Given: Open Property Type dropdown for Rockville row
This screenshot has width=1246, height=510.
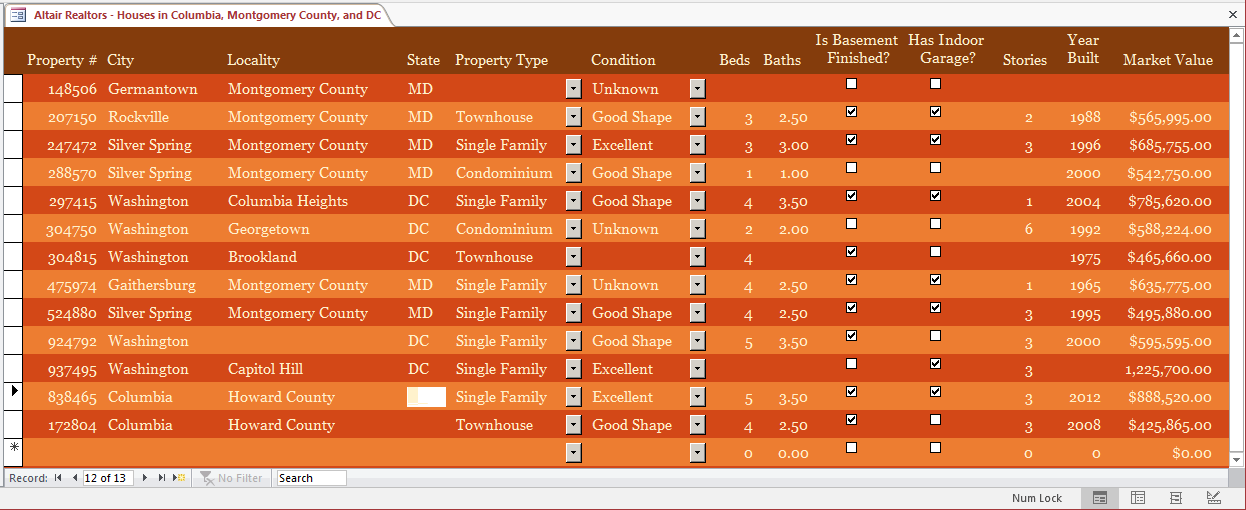Looking at the screenshot, I should point(573,117).
